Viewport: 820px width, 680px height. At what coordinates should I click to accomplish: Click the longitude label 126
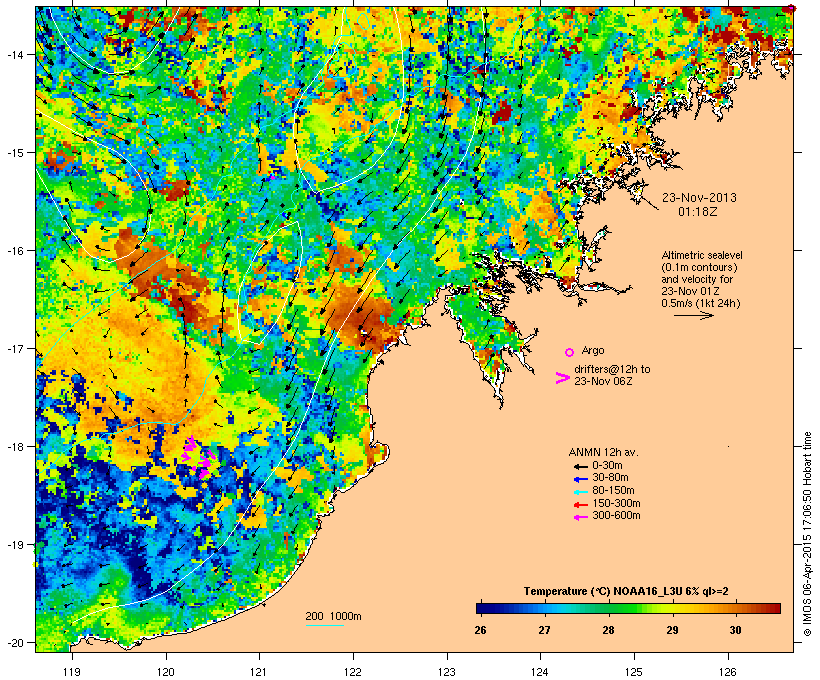(x=728, y=672)
